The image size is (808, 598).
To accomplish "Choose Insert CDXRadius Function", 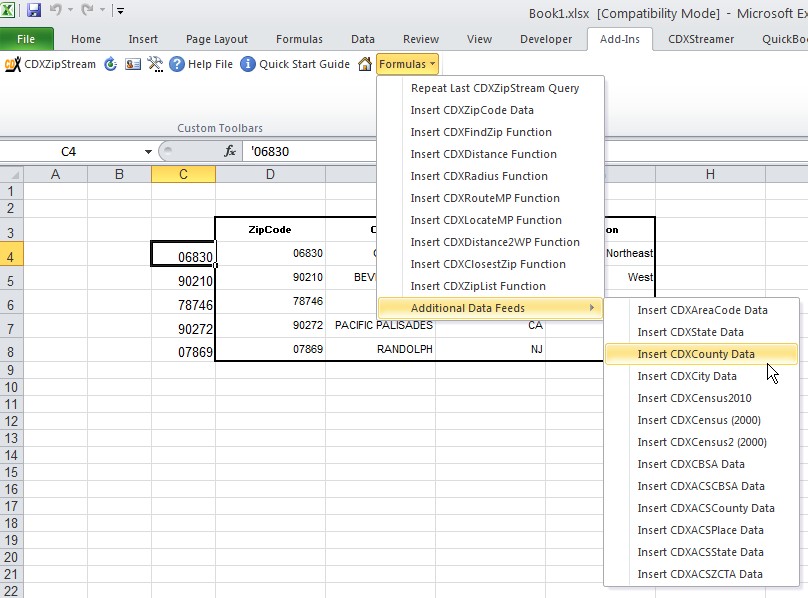I will pos(490,176).
